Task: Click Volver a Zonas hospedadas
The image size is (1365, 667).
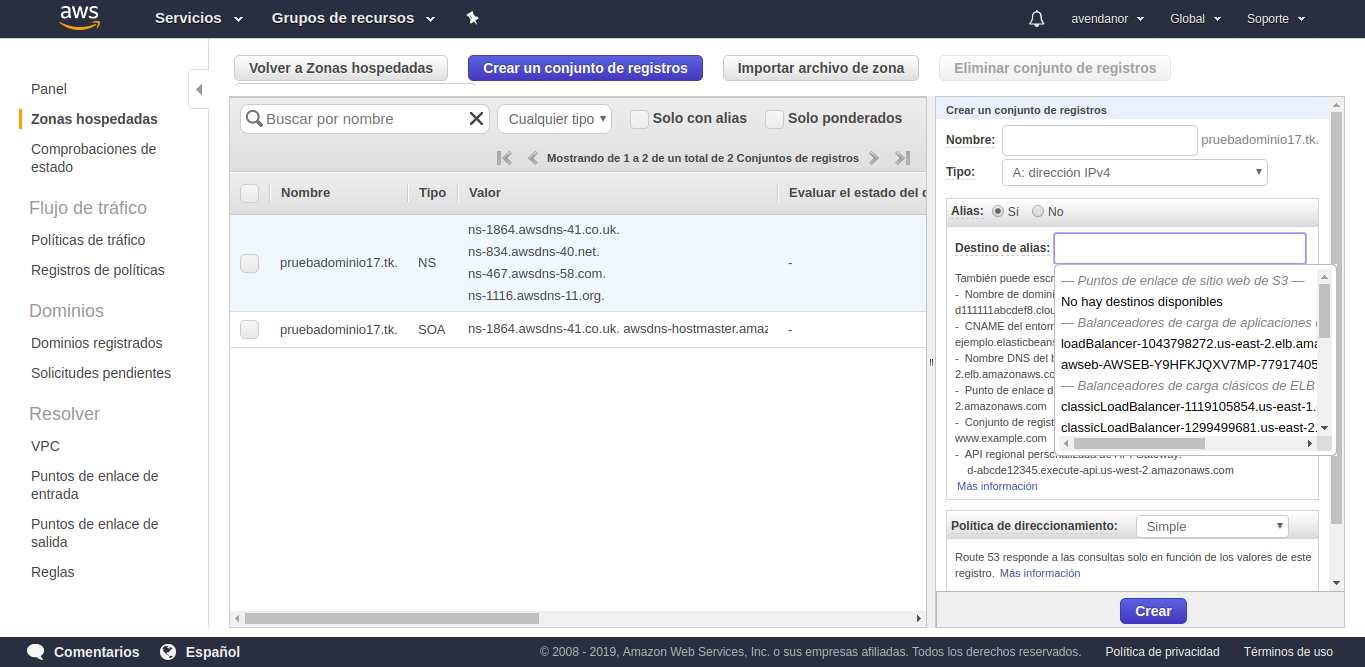Action: point(341,68)
